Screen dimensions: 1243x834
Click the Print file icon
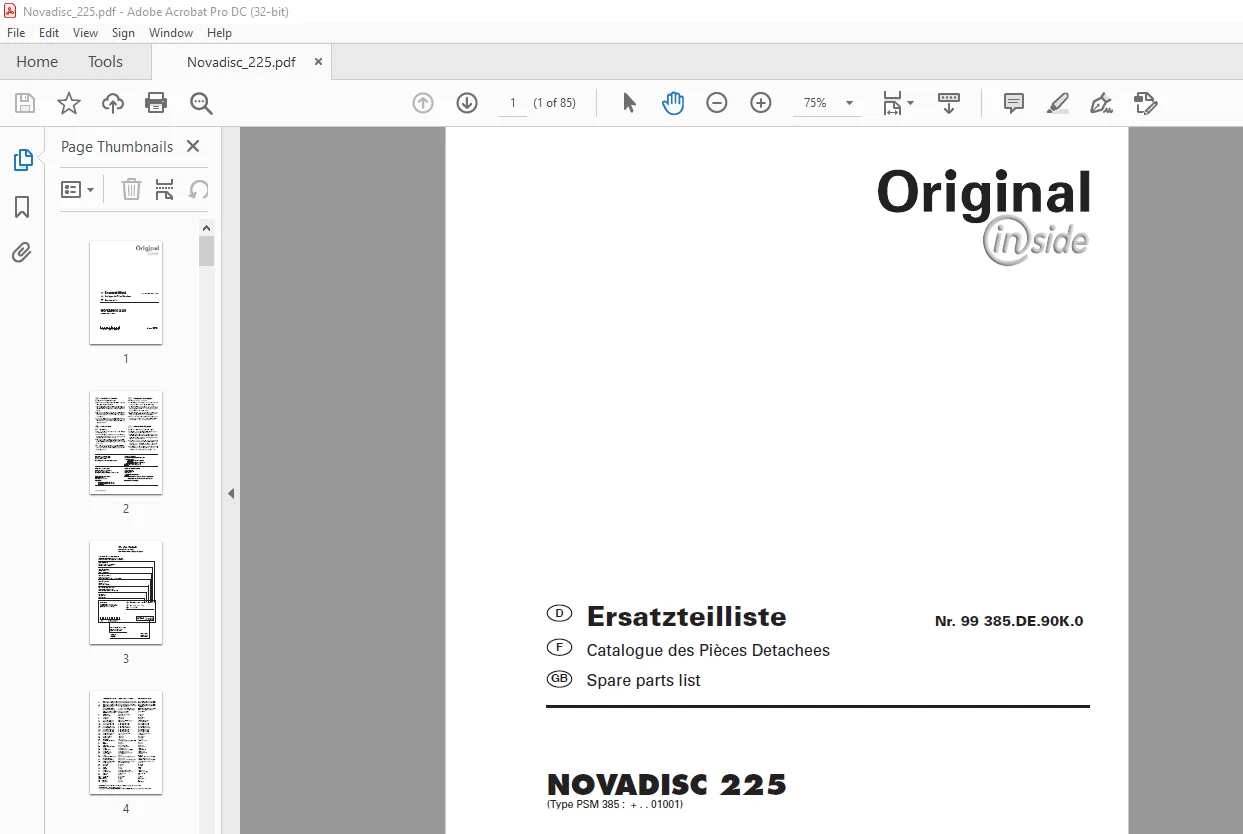tap(156, 103)
